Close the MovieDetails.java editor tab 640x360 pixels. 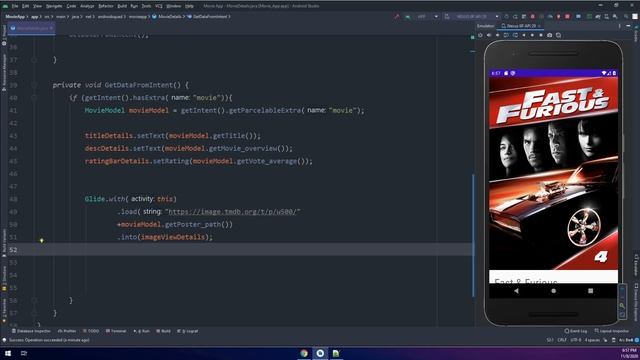pos(51,28)
